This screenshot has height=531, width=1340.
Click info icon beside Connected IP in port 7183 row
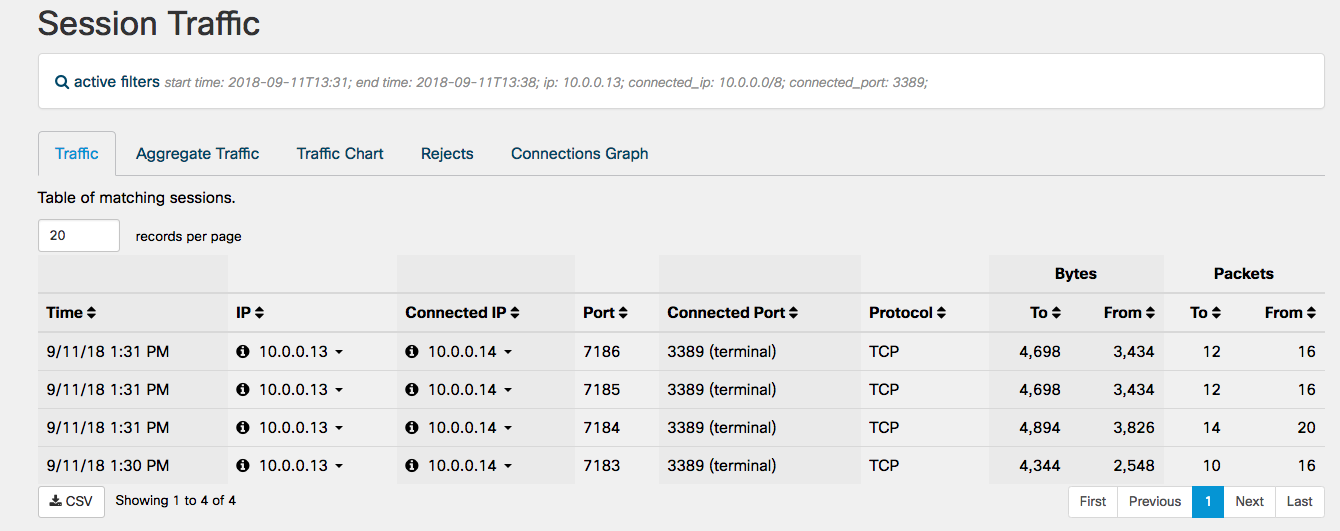point(412,466)
